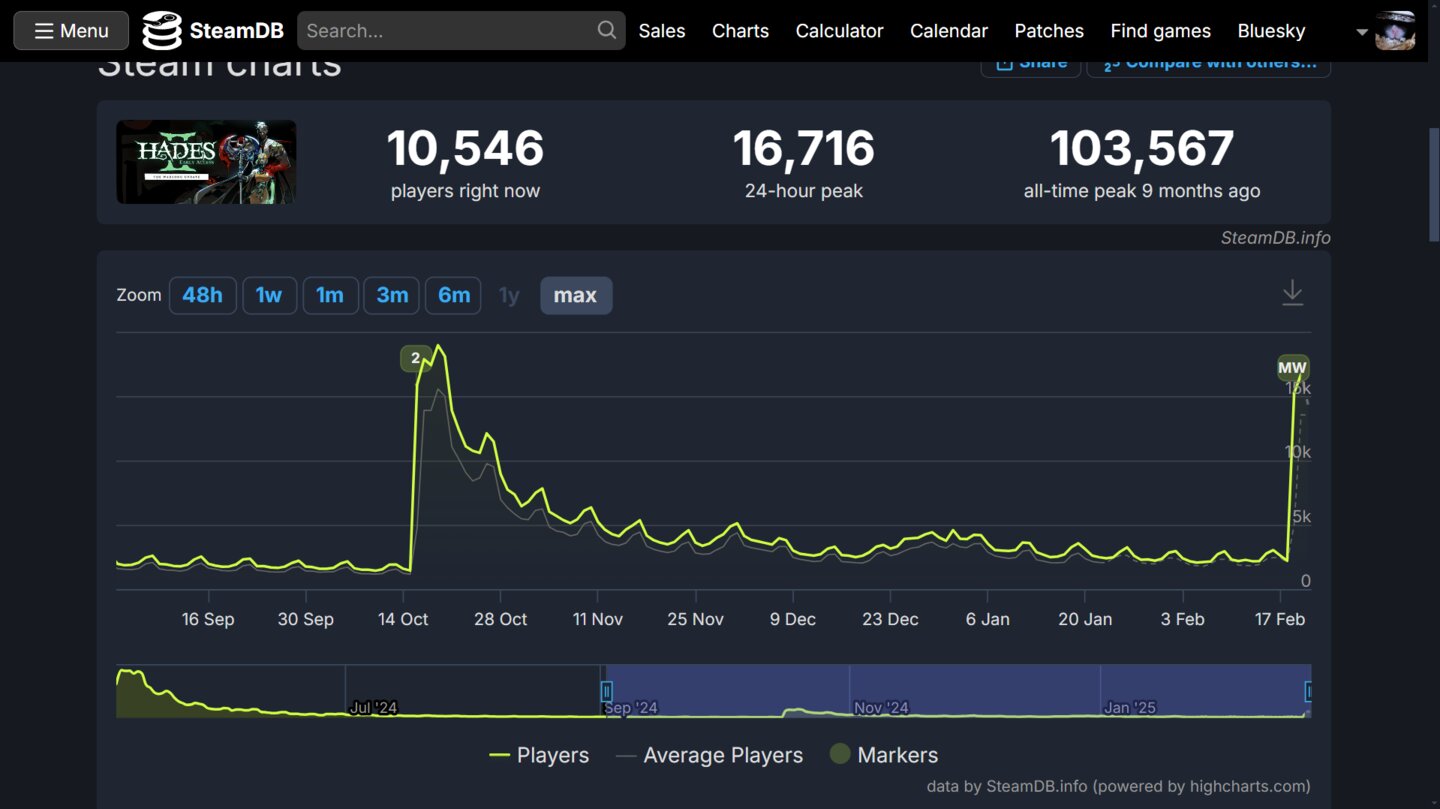Select the 3m zoom range
The height and width of the screenshot is (809, 1440).
392,295
